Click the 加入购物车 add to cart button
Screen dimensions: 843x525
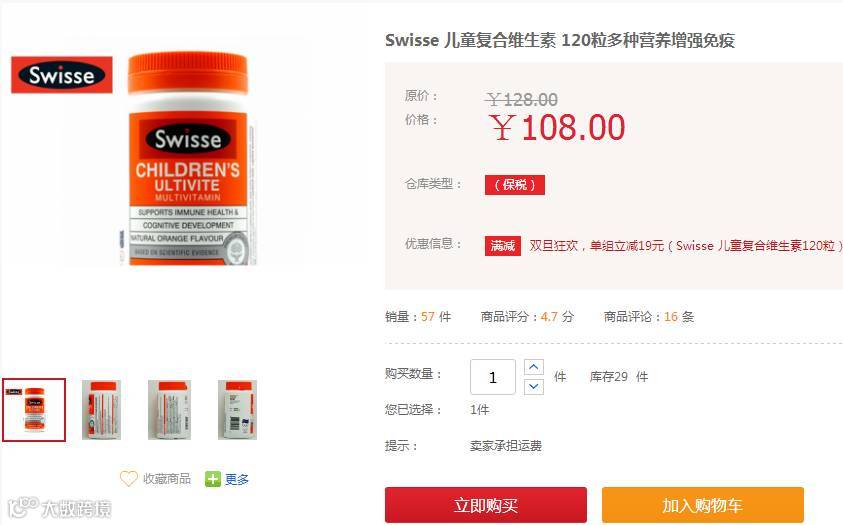[703, 505]
